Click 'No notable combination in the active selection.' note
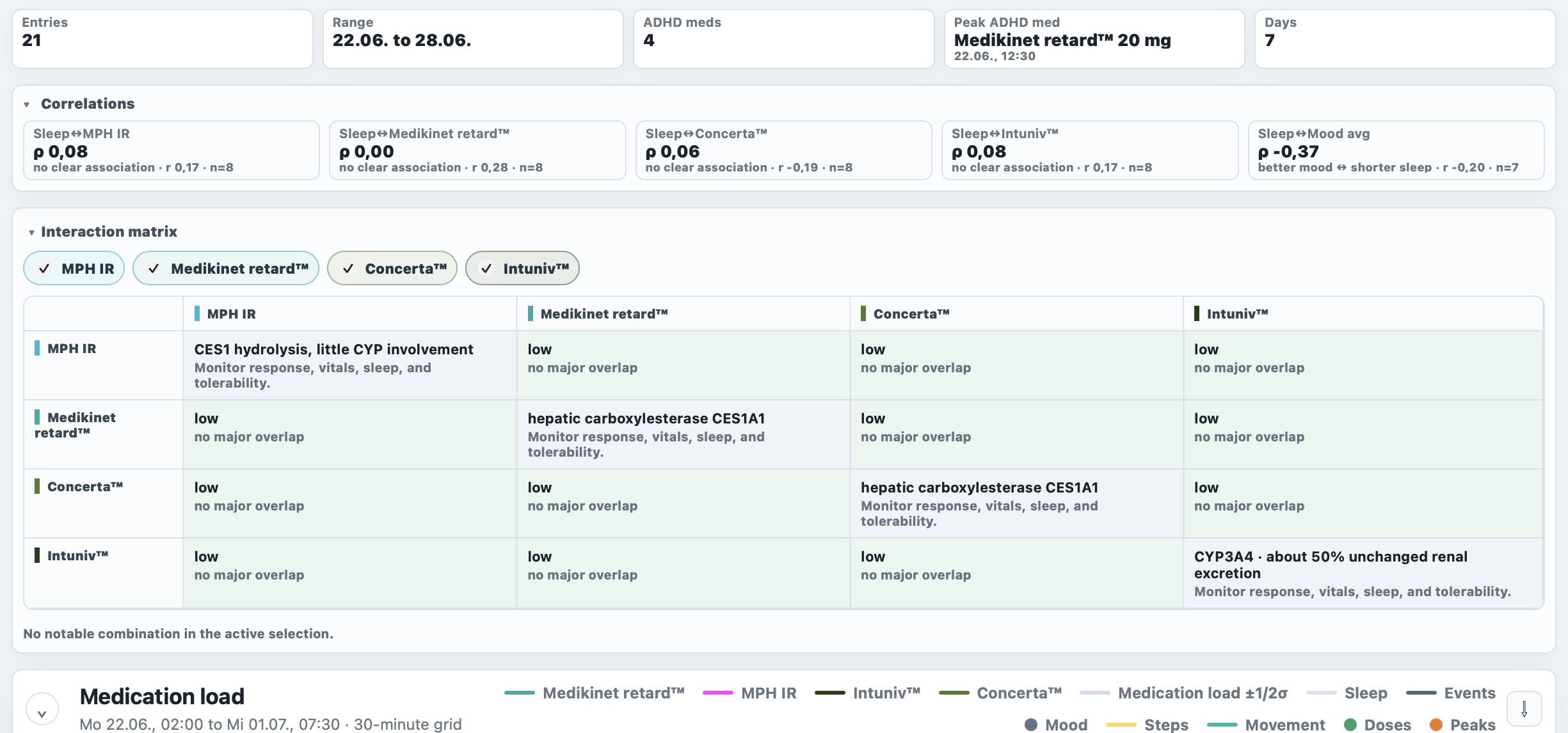This screenshot has height=733, width=1568. [x=178, y=634]
